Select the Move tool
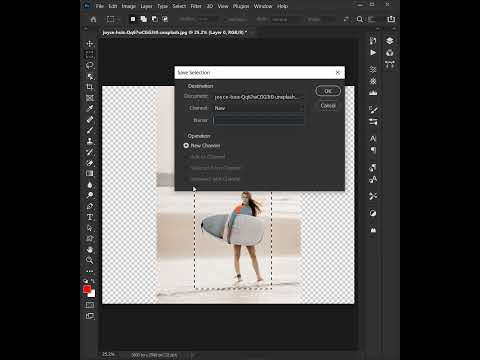480x360 pixels. (x=90, y=44)
